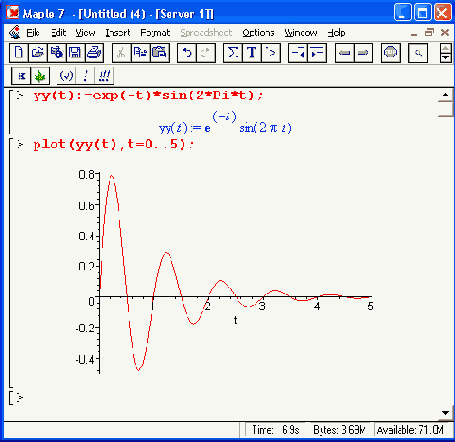Click the toolbar spinner down arrow
This screenshot has height=442, width=455.
click(x=446, y=58)
